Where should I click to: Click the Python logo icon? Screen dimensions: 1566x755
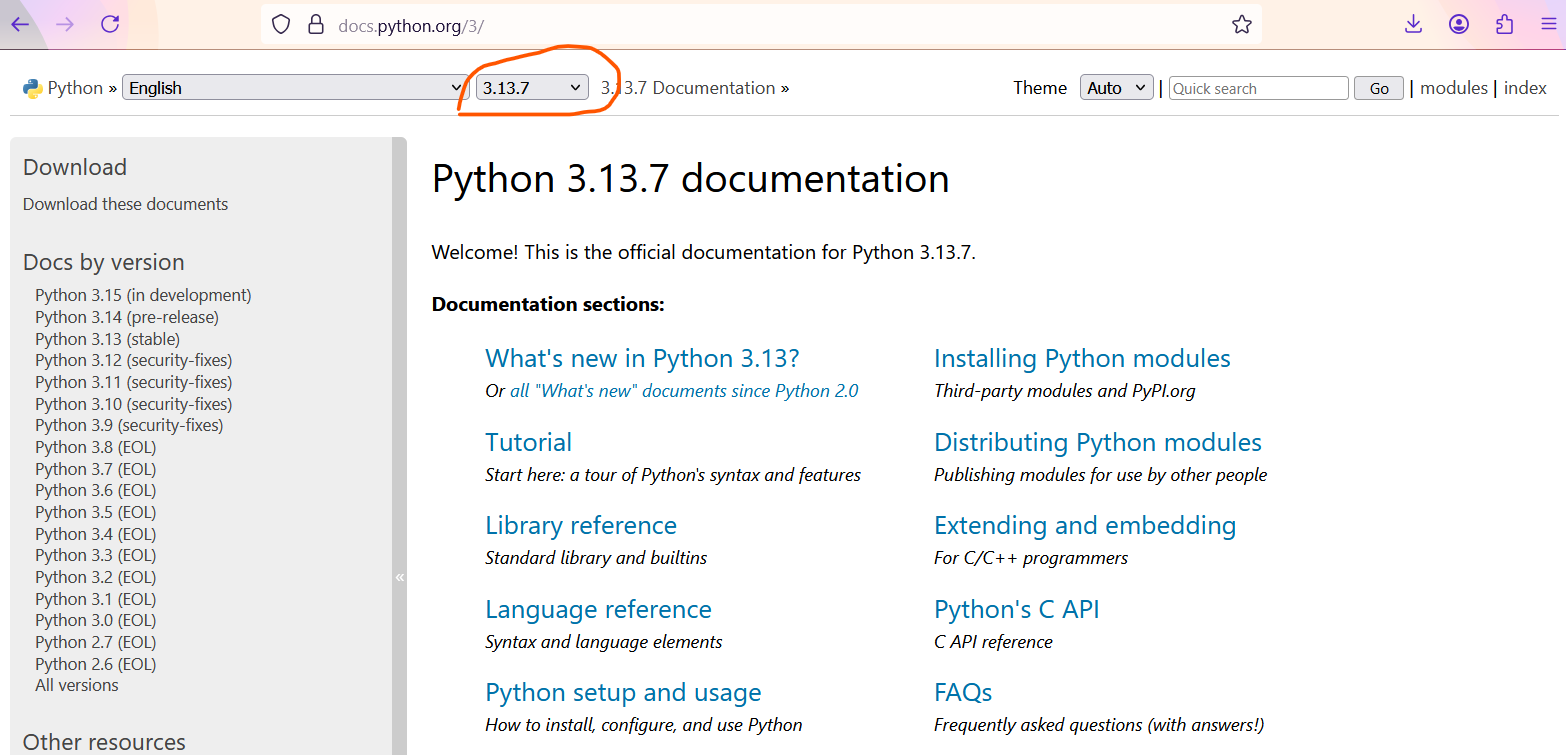point(32,88)
